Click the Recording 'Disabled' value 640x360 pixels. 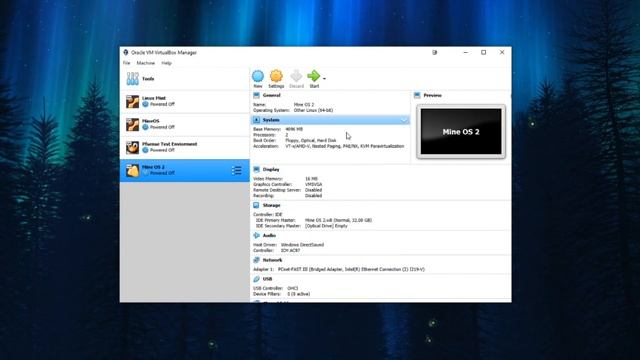coord(313,196)
